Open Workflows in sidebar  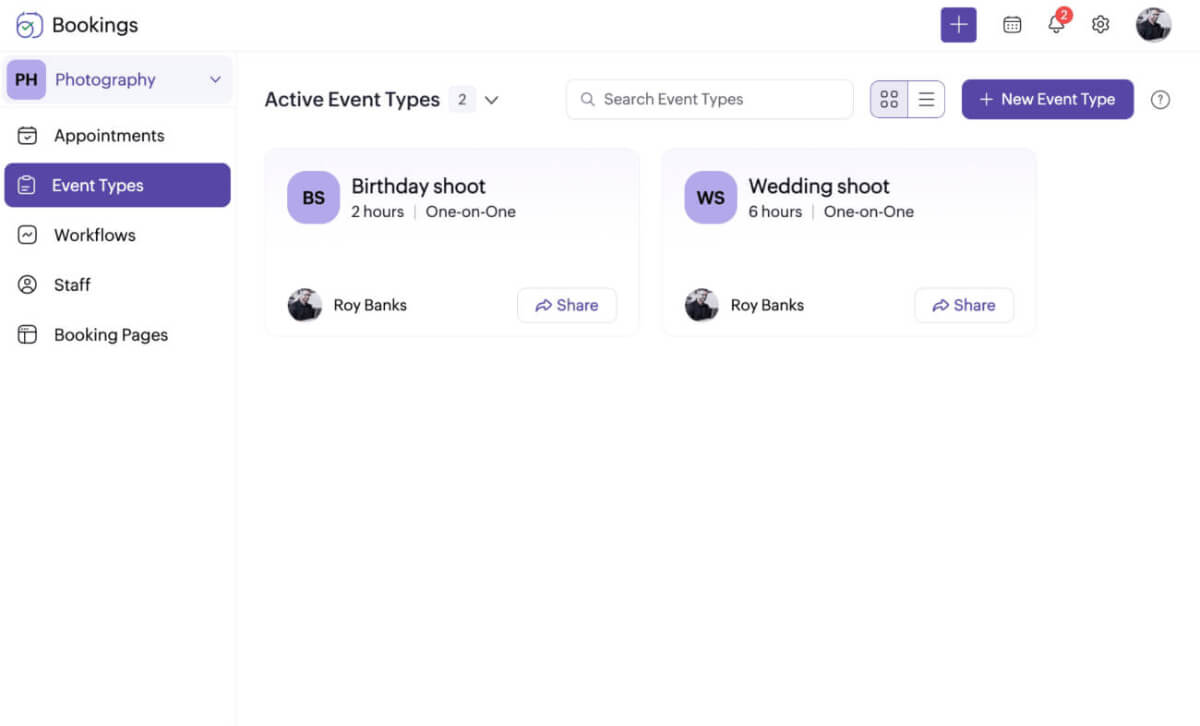tap(94, 235)
